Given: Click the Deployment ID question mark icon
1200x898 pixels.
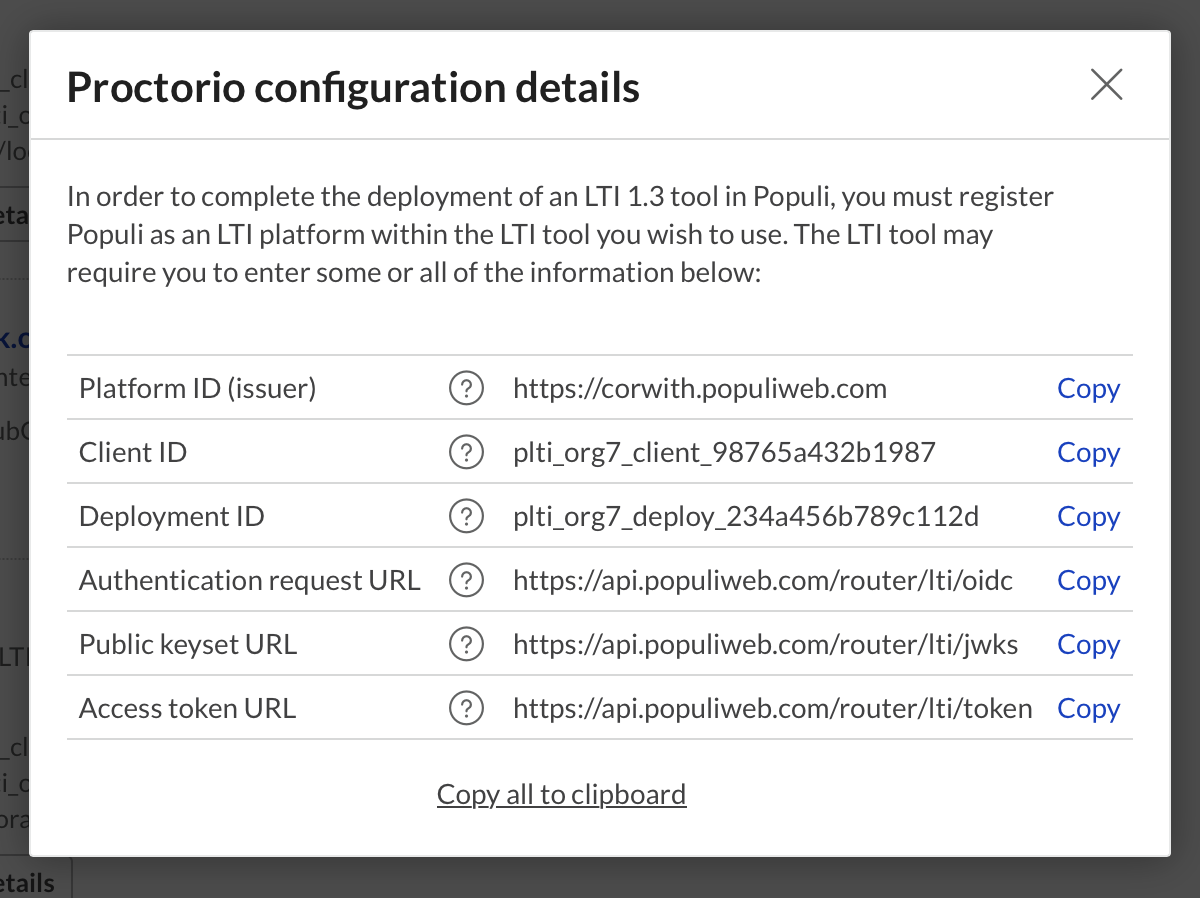Looking at the screenshot, I should click(x=466, y=516).
